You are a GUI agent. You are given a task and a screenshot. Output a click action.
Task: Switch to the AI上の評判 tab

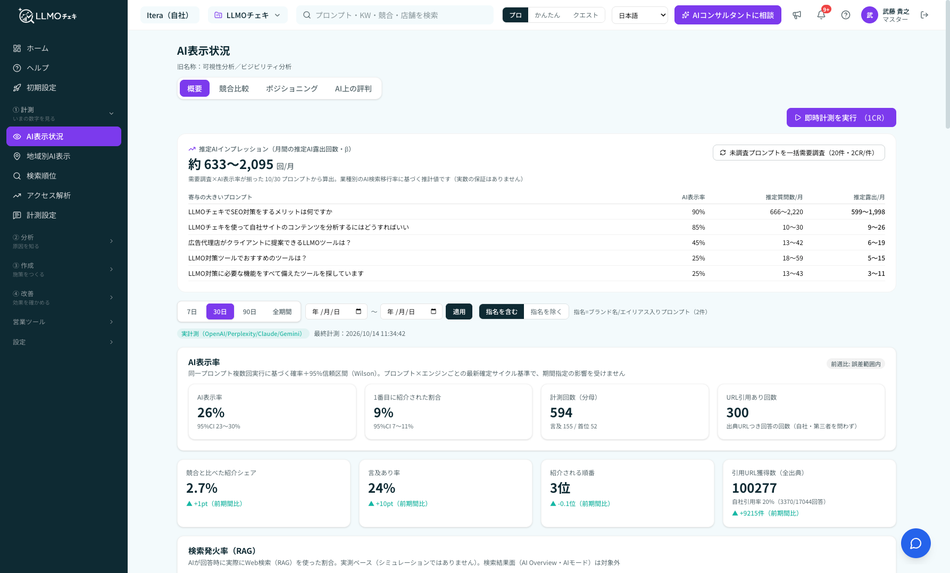point(353,88)
